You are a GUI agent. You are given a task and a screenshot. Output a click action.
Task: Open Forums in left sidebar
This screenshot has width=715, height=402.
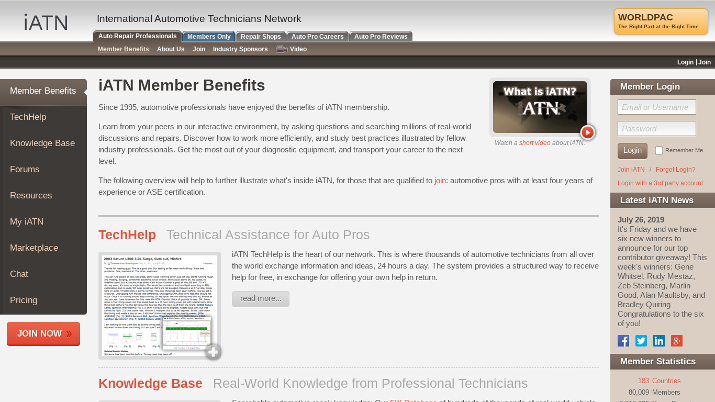pos(43,169)
